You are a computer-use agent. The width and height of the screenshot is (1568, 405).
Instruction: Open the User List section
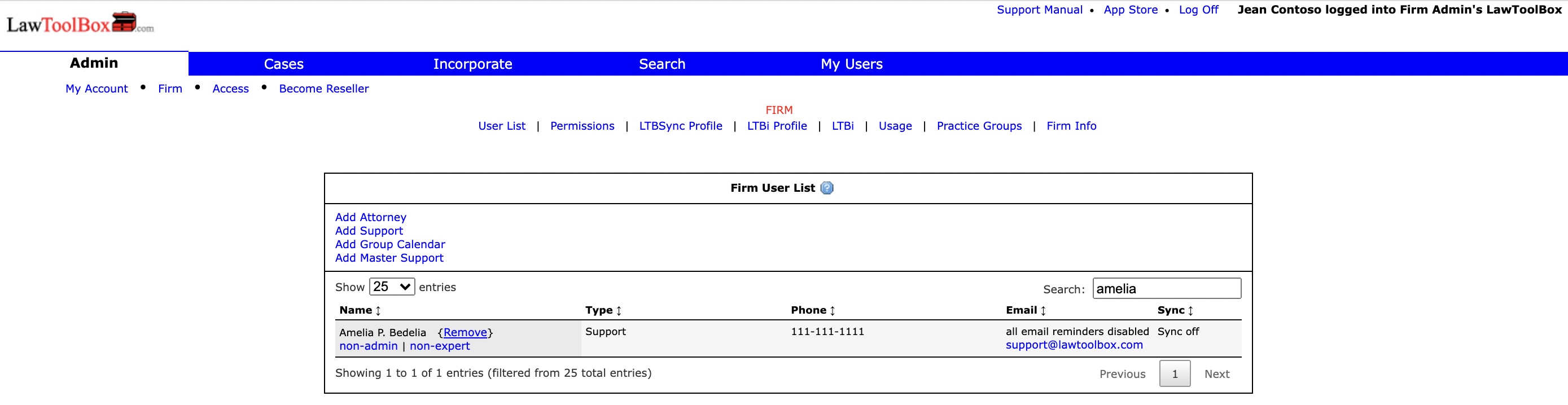(x=502, y=126)
